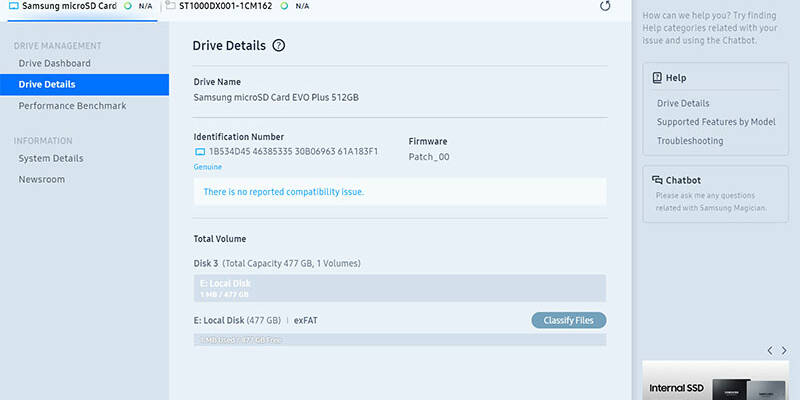Click the ST1000DX001 health status circle
The image size is (800, 400).
(x=284, y=6)
